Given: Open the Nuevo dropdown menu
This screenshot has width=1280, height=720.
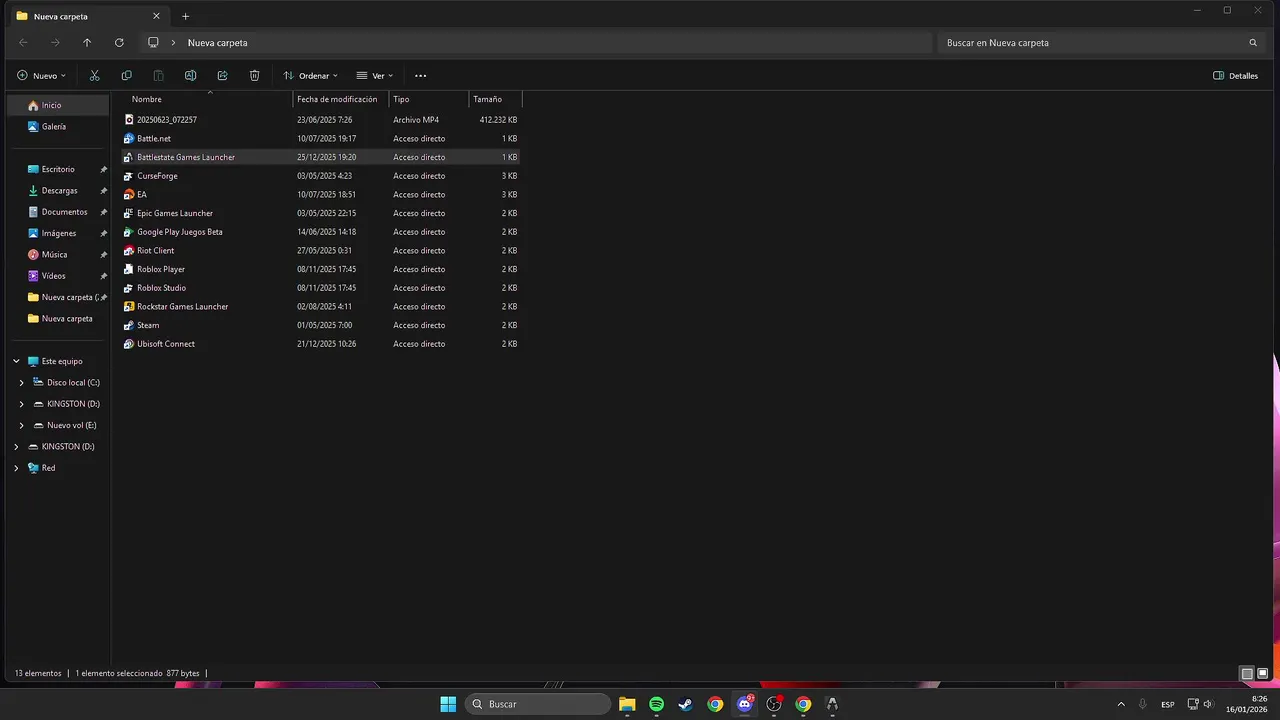Looking at the screenshot, I should click(x=41, y=75).
